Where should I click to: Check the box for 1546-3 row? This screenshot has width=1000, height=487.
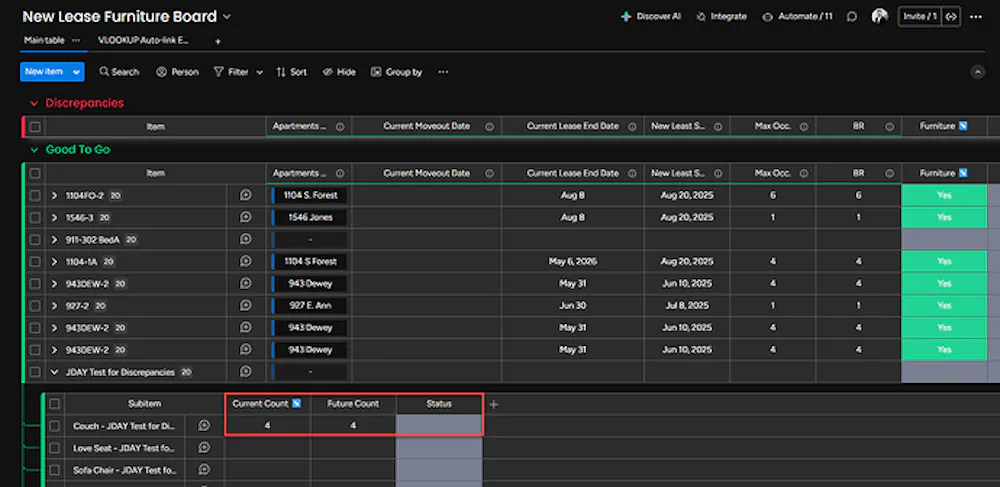coord(35,217)
